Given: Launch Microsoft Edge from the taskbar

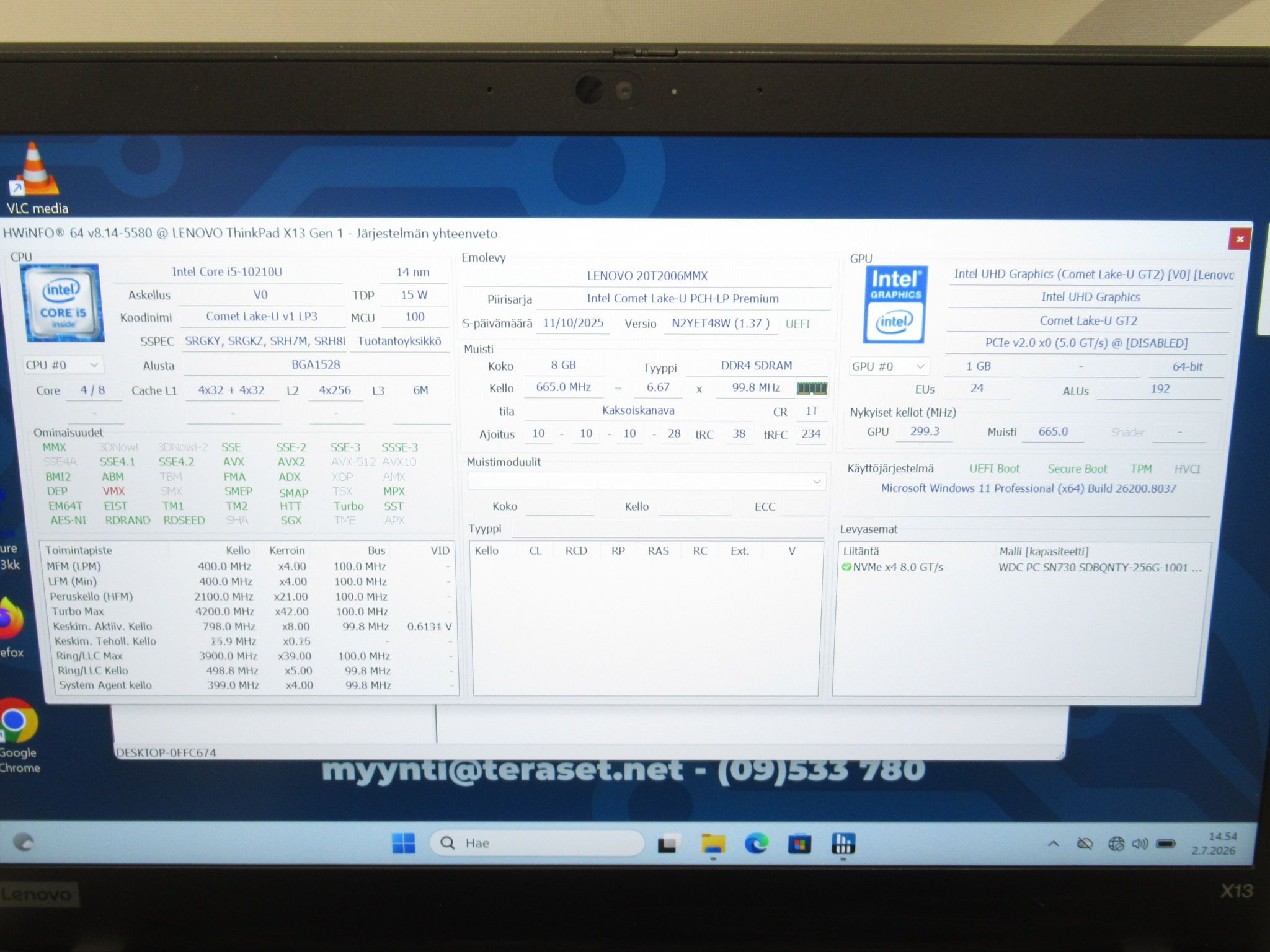Looking at the screenshot, I should point(757,844).
